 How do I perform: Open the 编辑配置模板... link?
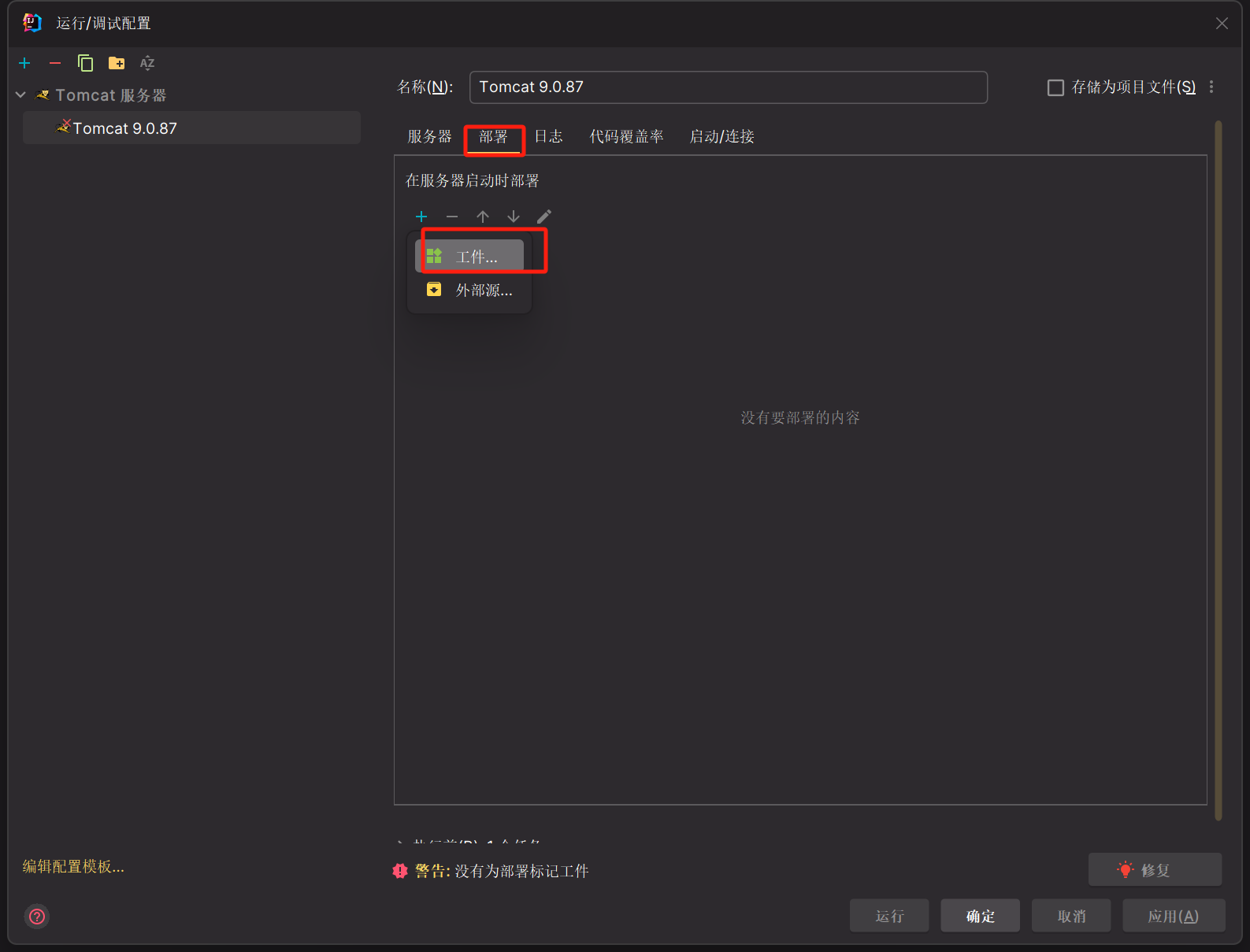click(73, 867)
